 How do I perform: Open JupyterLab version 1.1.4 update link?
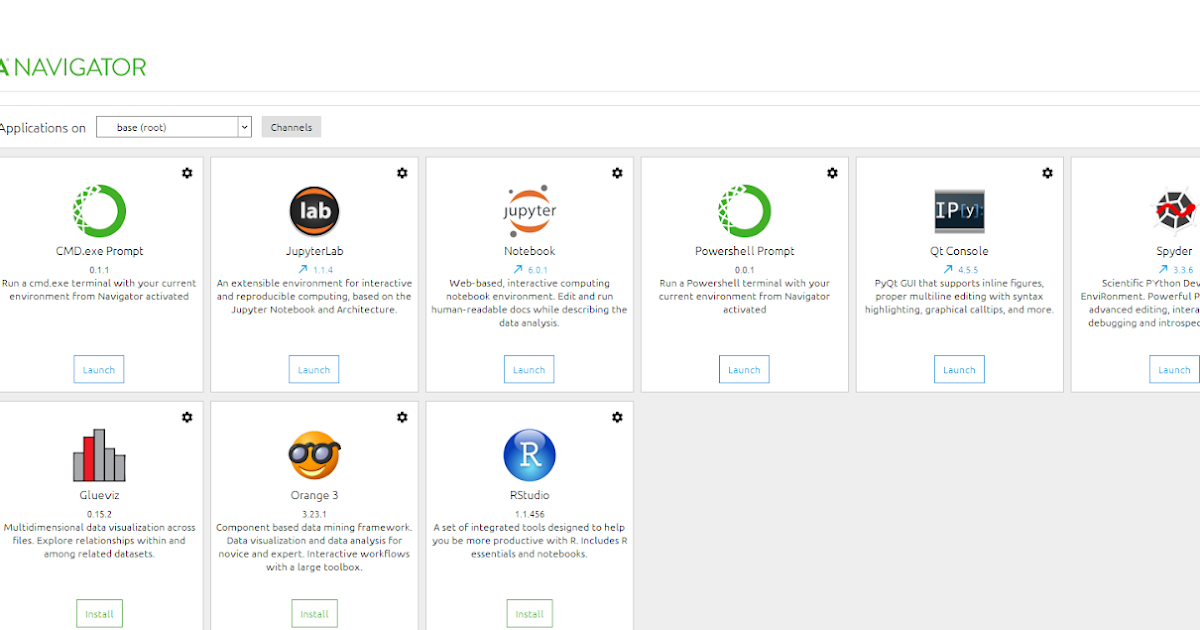click(314, 267)
